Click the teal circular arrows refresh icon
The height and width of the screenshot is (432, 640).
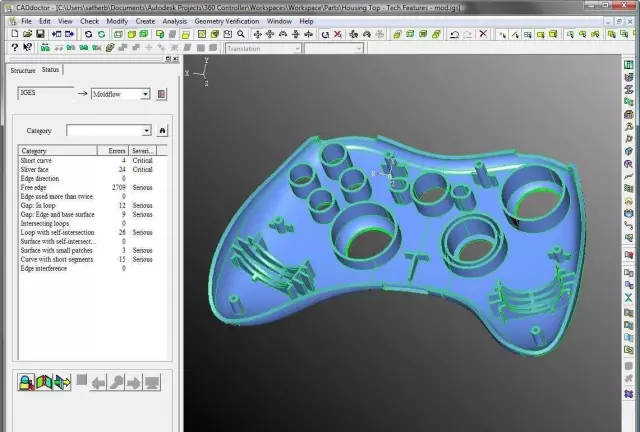pos(101,34)
